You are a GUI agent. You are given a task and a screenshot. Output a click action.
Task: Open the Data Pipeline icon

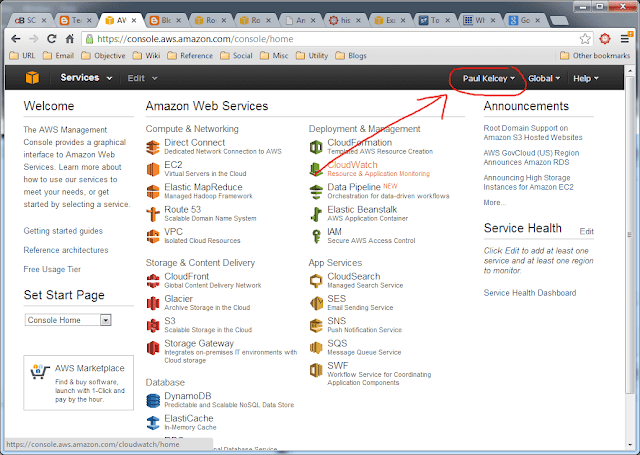[316, 192]
